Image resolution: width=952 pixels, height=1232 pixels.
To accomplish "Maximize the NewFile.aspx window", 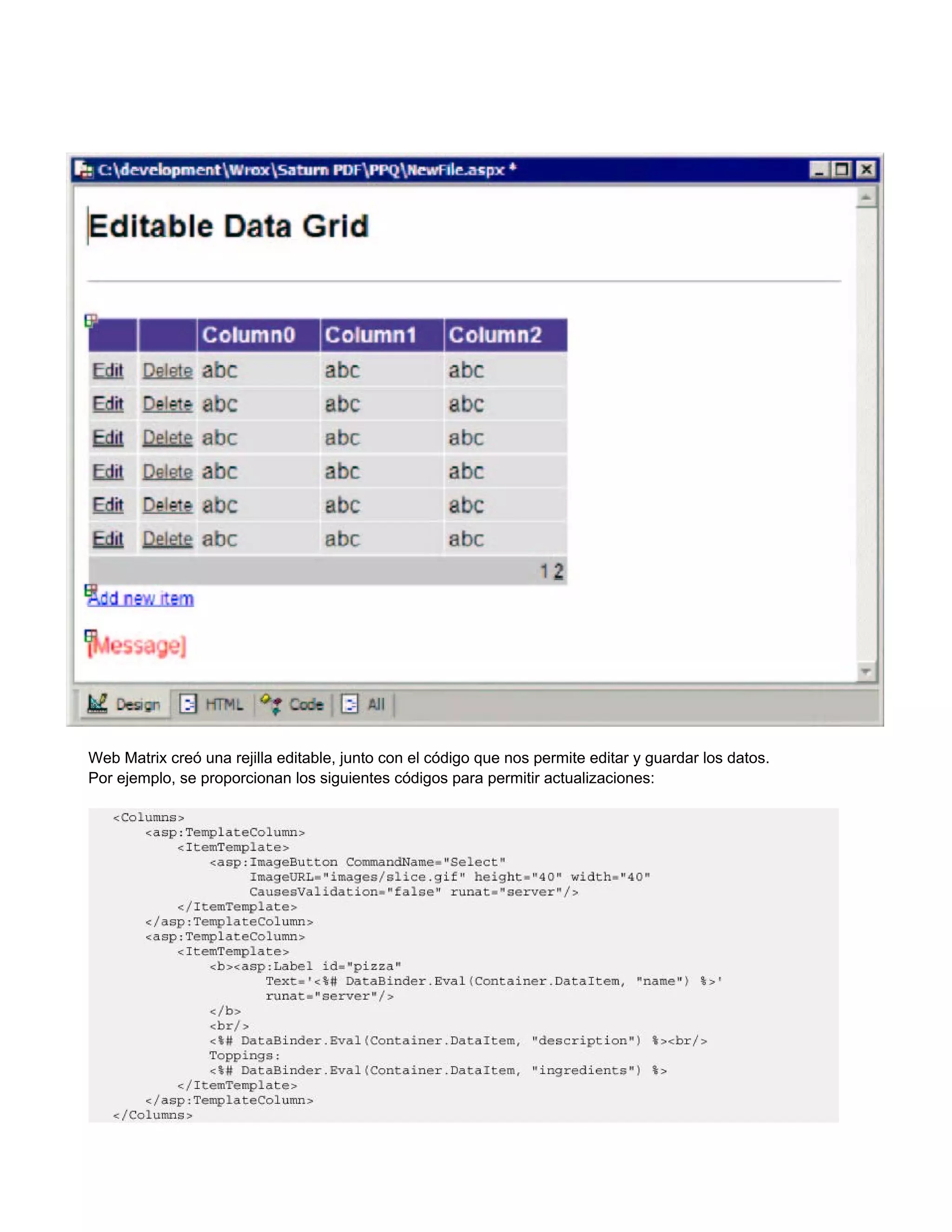I will (842, 170).
